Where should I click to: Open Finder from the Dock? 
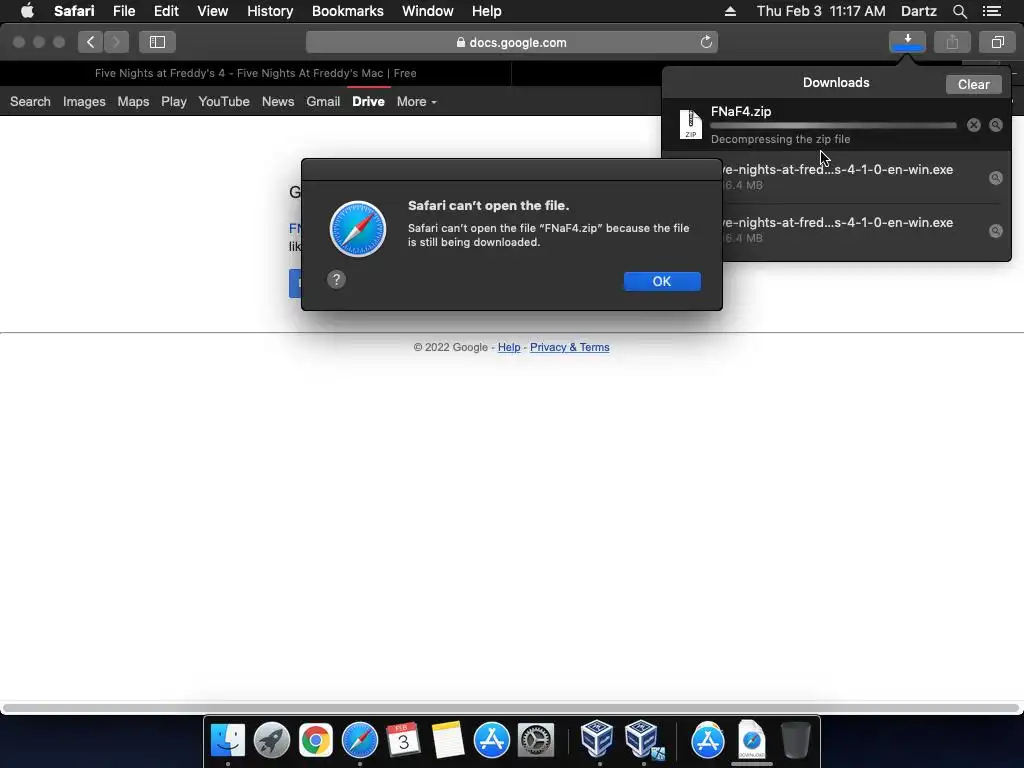(x=227, y=740)
